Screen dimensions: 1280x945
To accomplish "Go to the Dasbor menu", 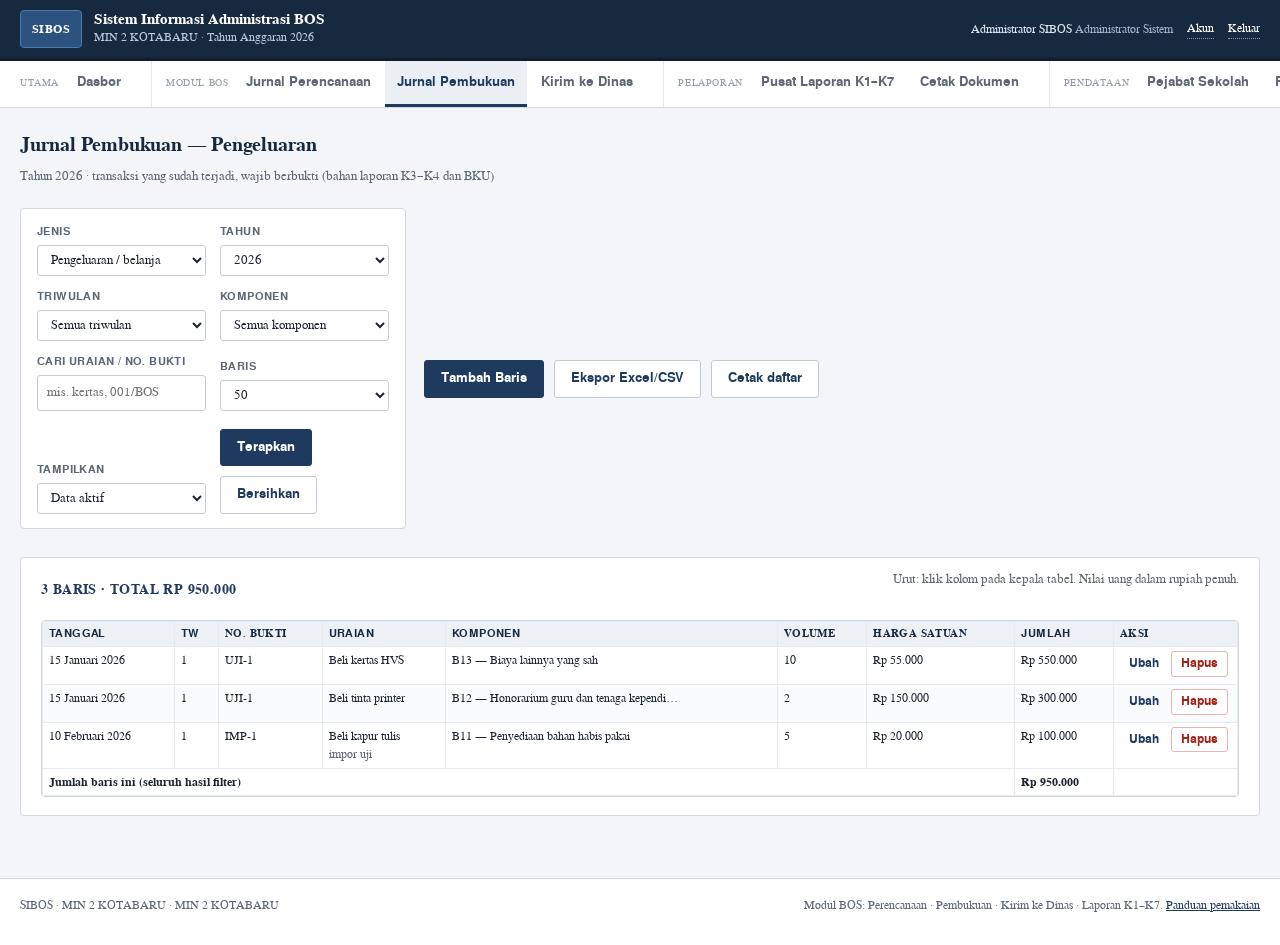I will pyautogui.click(x=99, y=82).
